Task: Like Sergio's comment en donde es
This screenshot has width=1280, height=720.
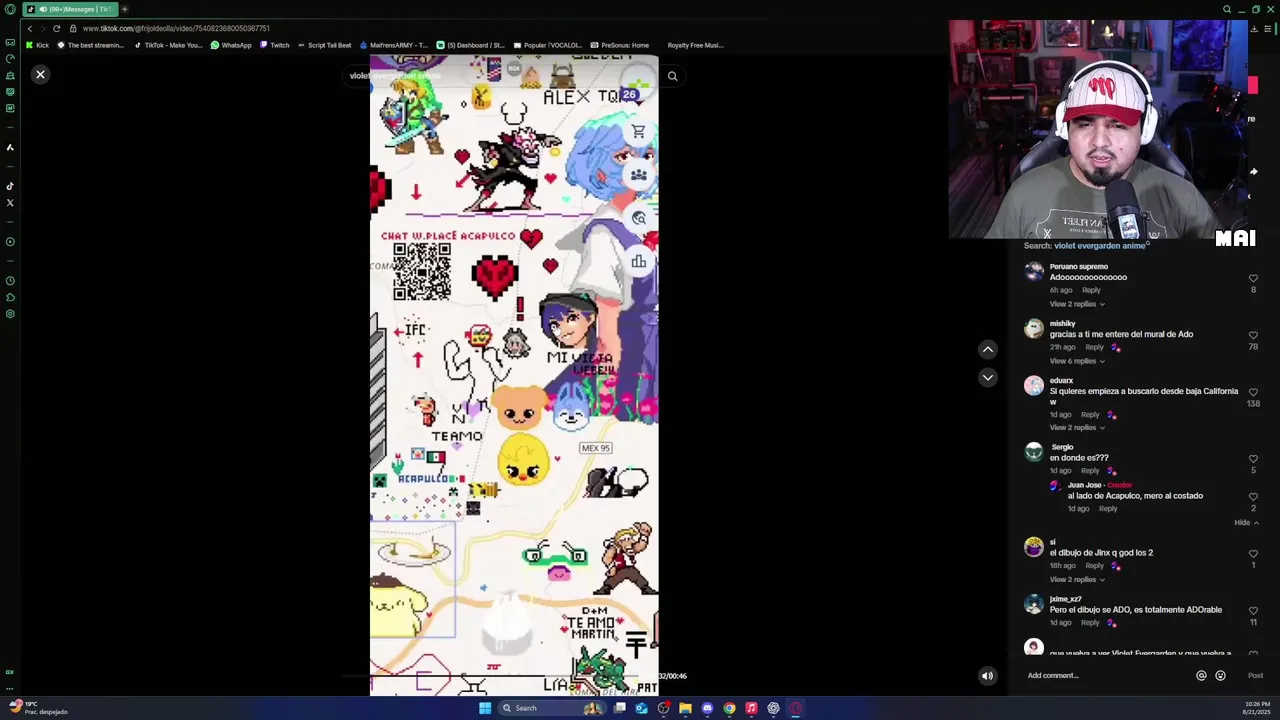Action: [1253, 459]
